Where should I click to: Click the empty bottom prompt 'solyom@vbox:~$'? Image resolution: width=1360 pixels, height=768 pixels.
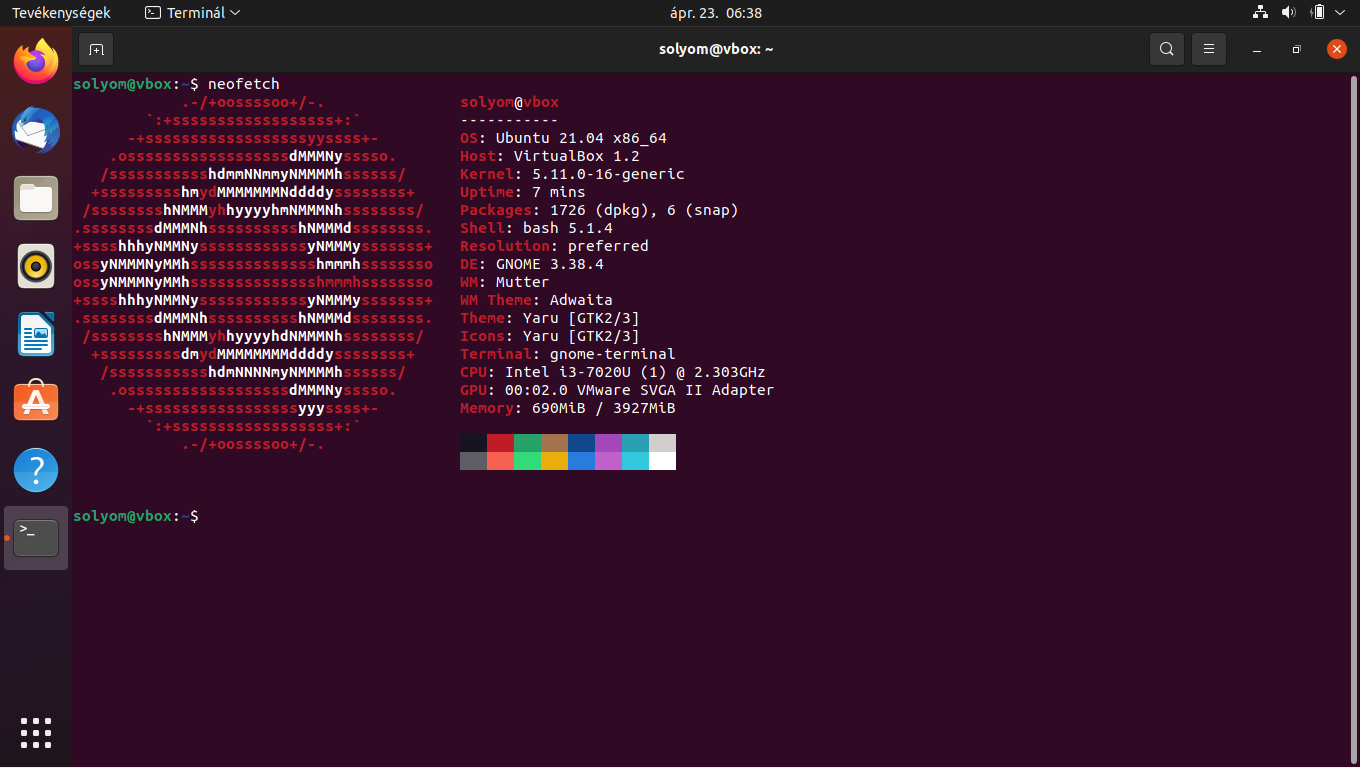coord(136,516)
